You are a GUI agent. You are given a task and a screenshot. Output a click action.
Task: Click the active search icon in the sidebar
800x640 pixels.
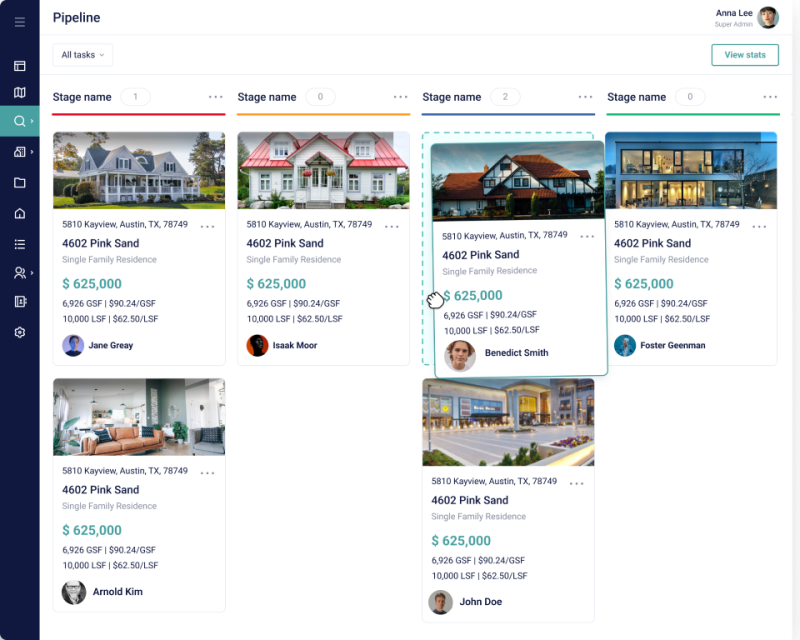tap(18, 120)
